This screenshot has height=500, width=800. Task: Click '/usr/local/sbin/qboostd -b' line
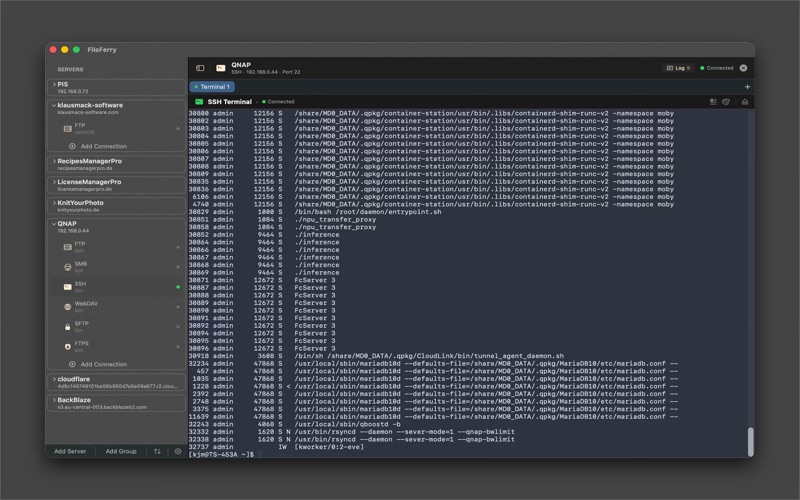point(347,424)
